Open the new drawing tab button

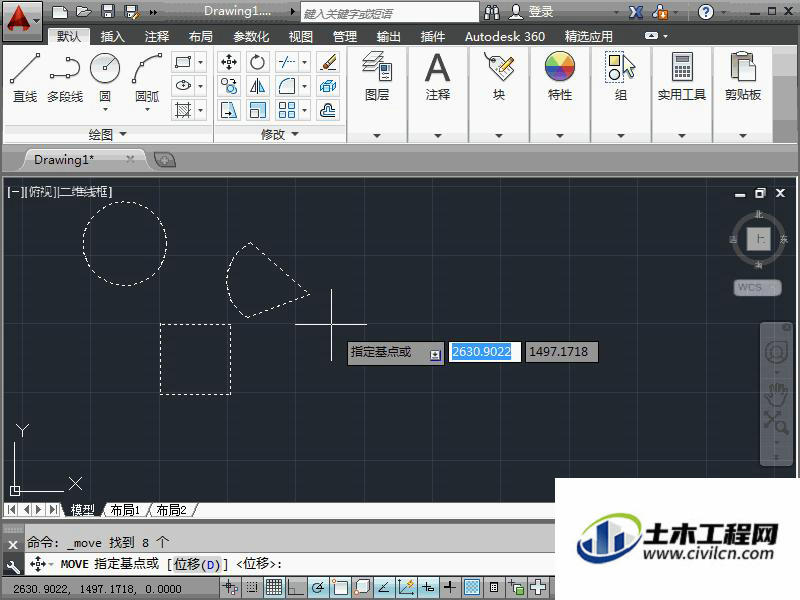click(165, 161)
